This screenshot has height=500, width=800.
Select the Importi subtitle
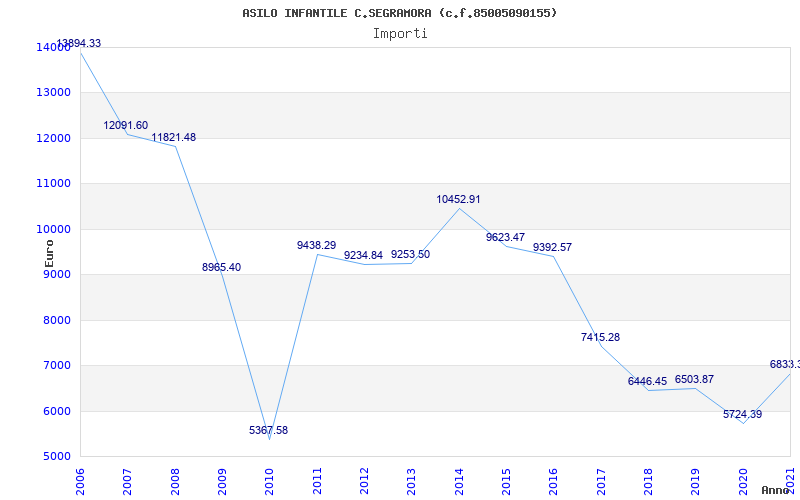click(400, 34)
